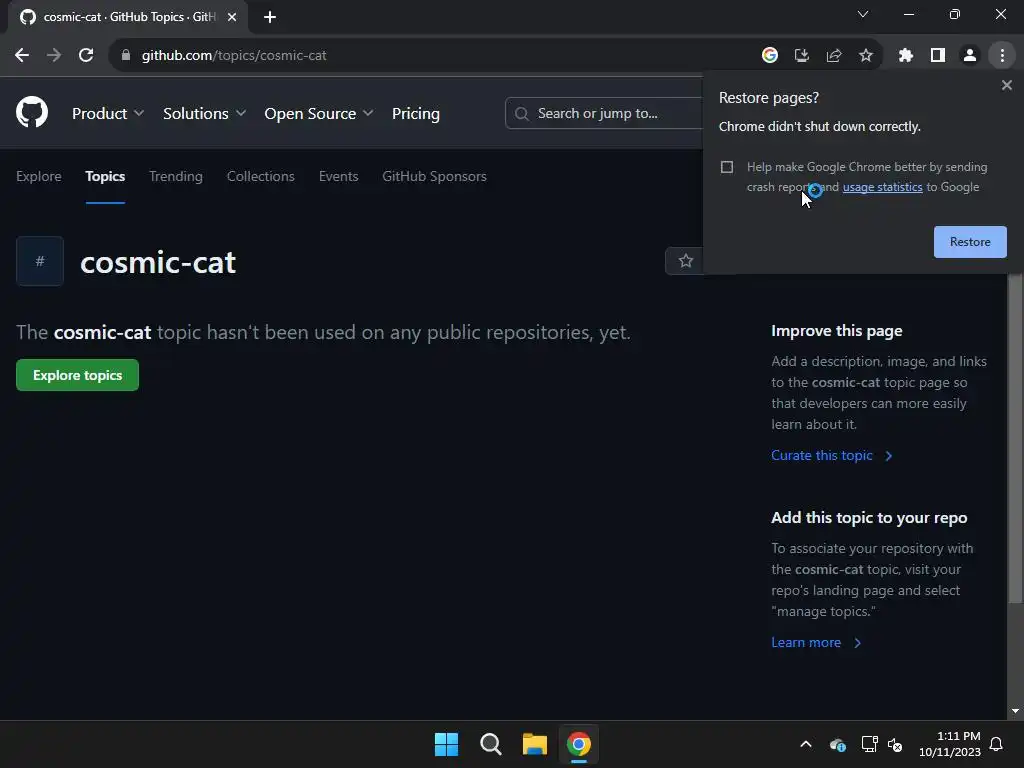The image size is (1024, 768).
Task: Toggle the Chrome side panel icon
Action: 938,56
